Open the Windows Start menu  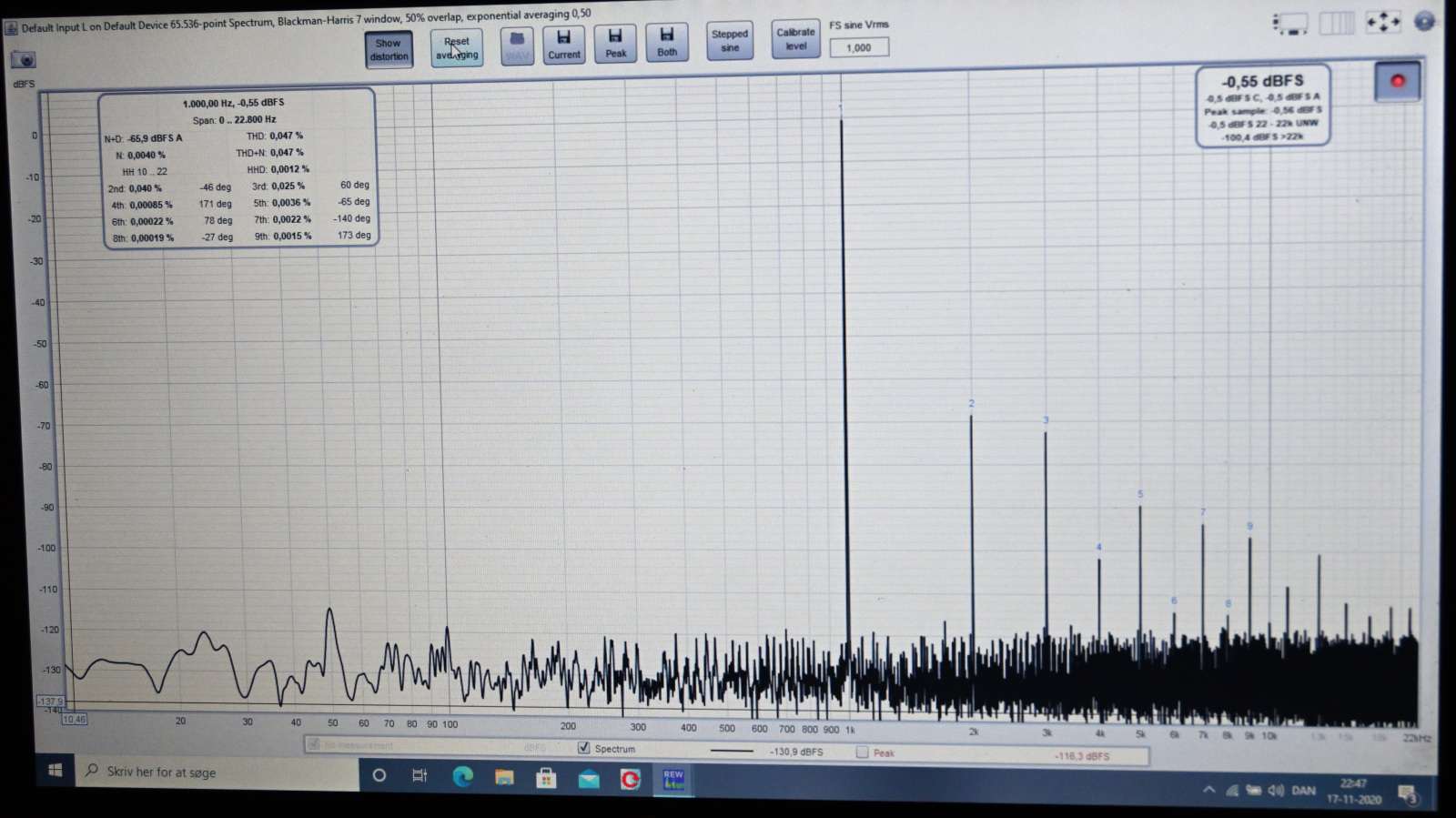pyautogui.click(x=55, y=770)
